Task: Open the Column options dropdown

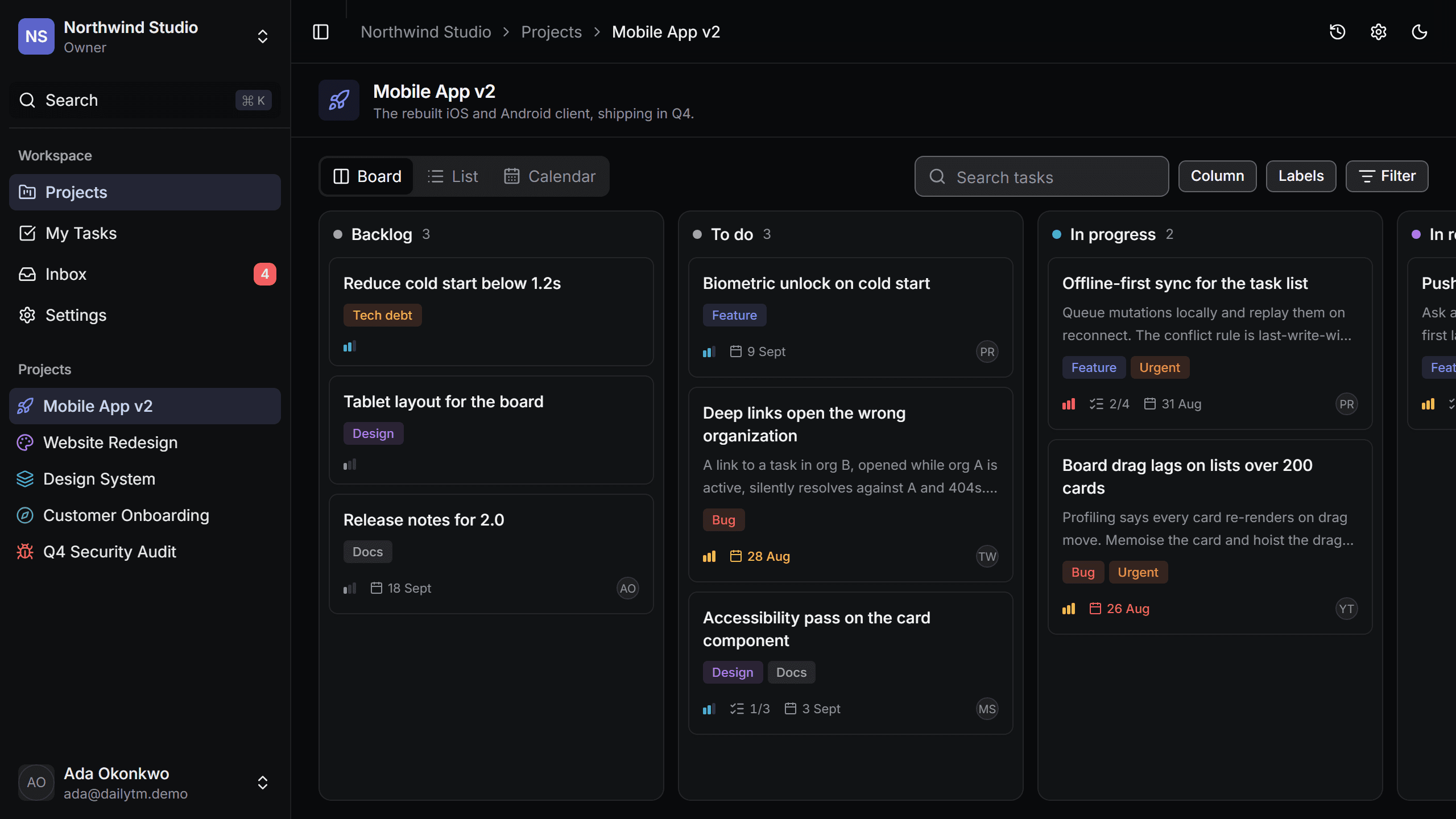Action: [1218, 176]
